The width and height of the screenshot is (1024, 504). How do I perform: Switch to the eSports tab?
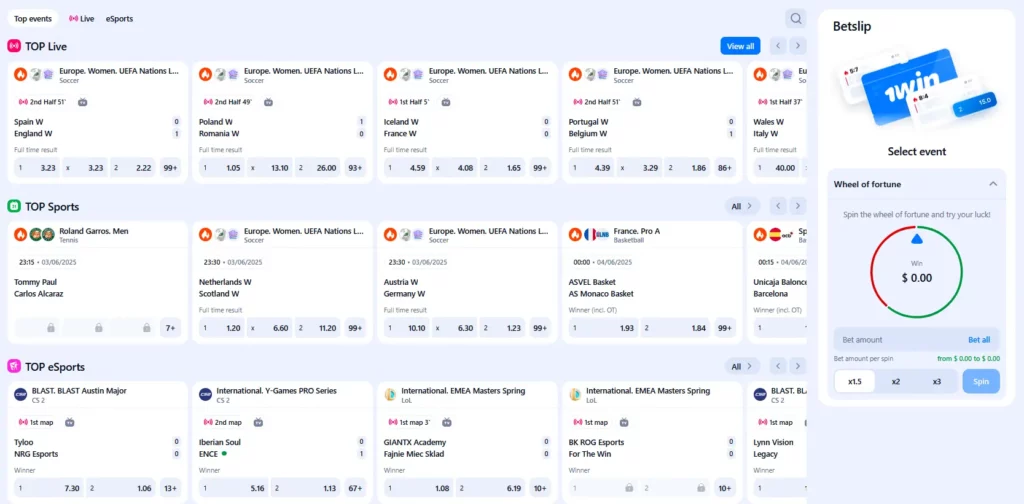point(119,19)
